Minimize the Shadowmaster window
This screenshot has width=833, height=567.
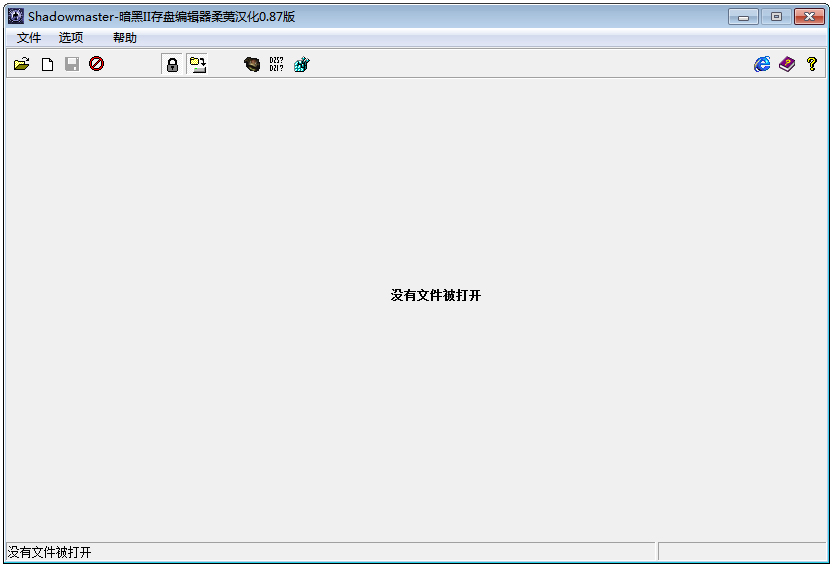pos(743,16)
